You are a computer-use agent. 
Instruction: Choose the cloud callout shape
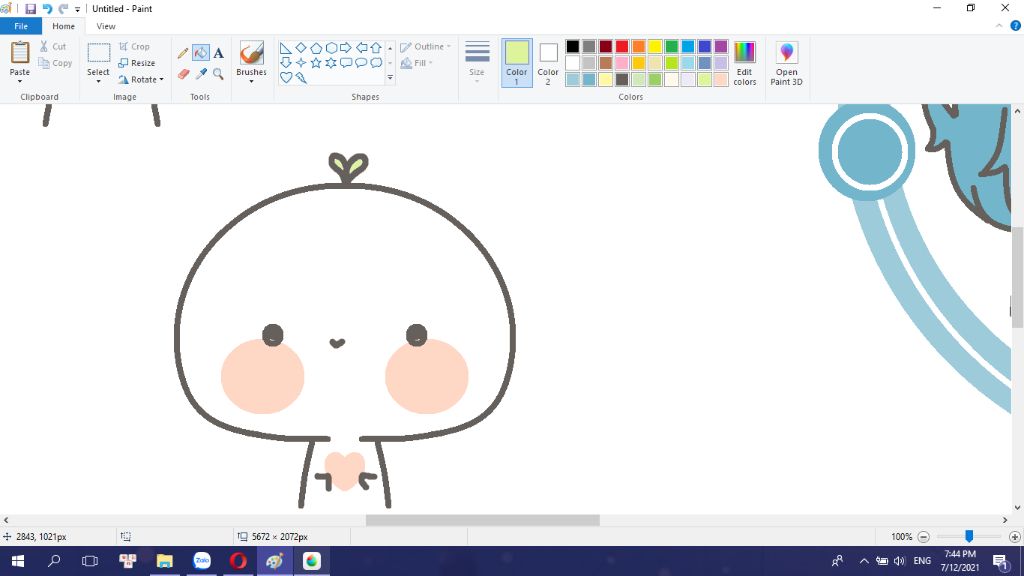click(376, 63)
